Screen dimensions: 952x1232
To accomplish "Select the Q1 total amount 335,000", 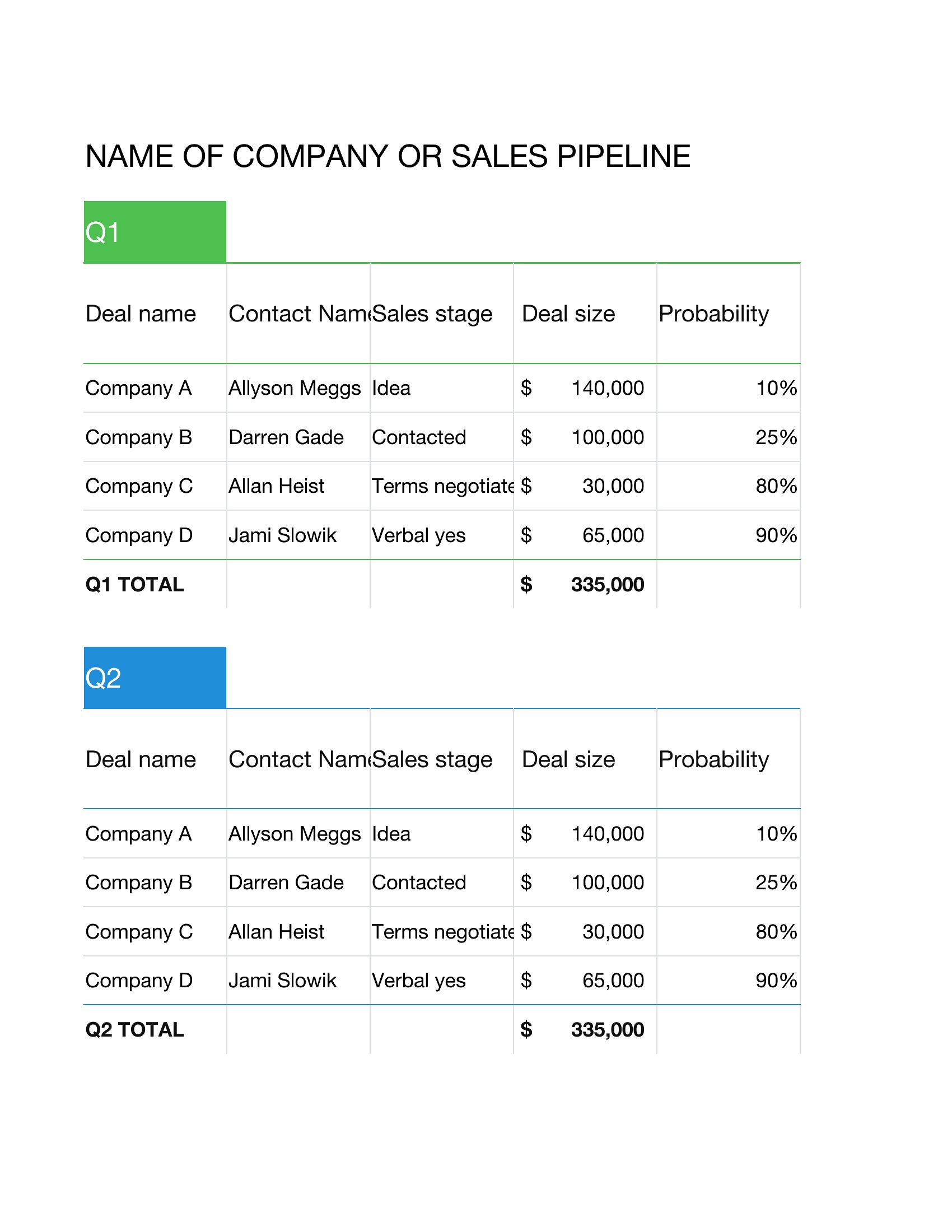I will tap(607, 585).
